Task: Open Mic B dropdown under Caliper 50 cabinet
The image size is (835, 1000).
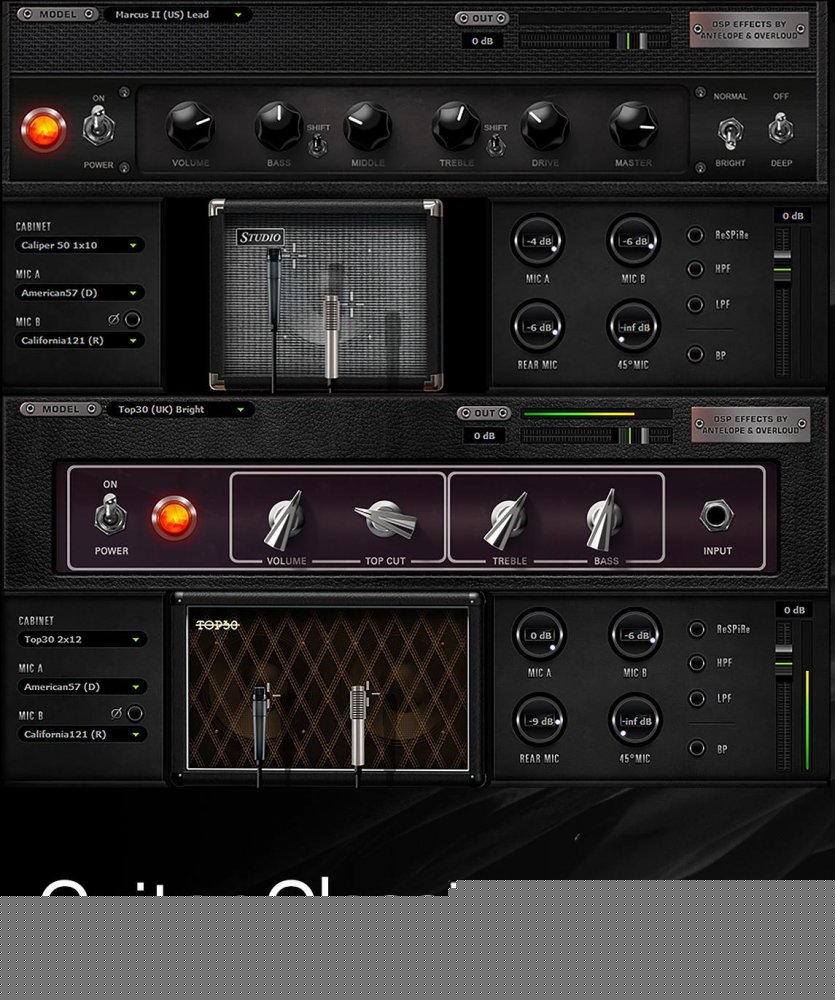Action: coord(79,341)
